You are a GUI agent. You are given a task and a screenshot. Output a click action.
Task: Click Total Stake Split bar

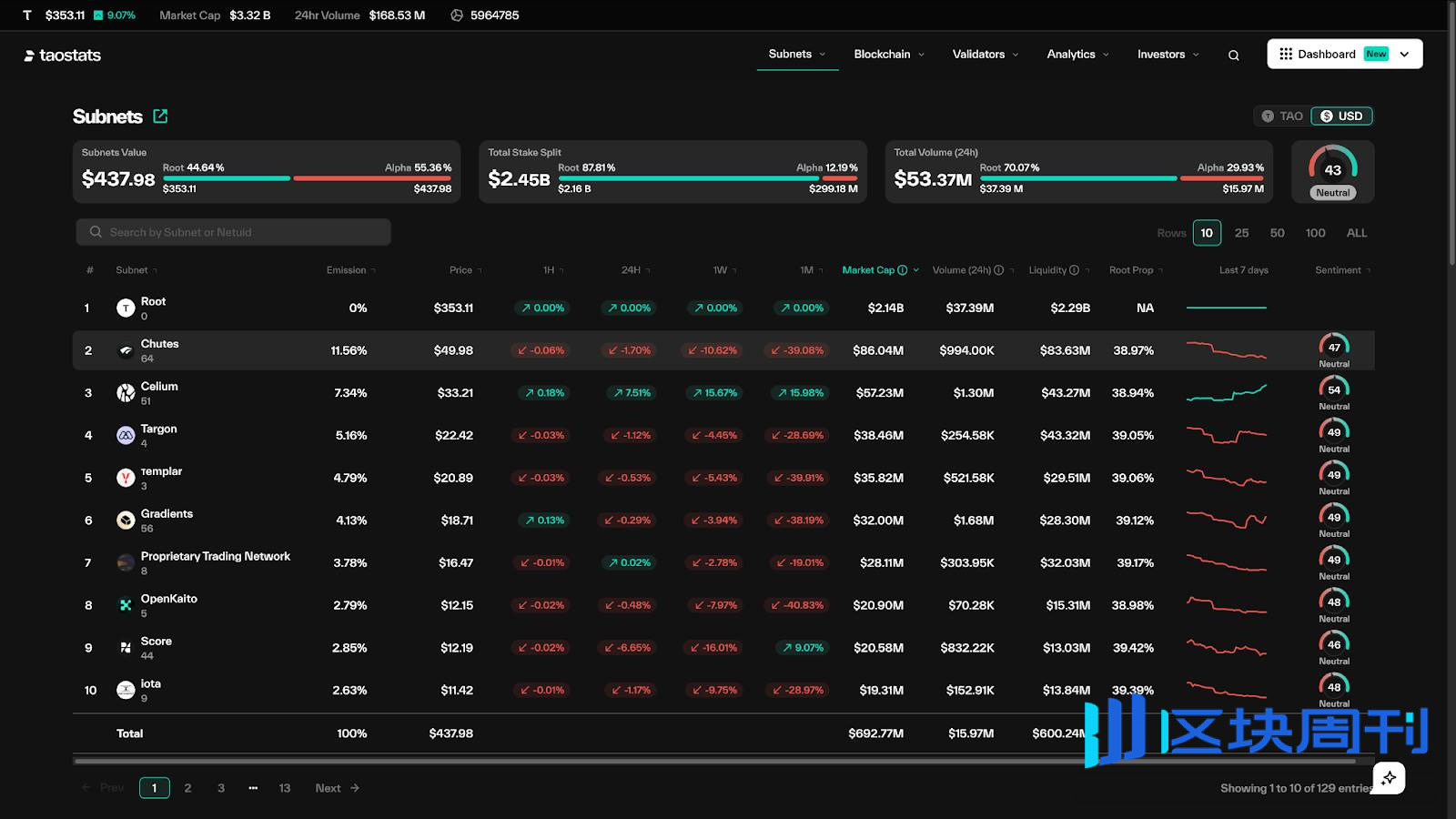(x=708, y=178)
